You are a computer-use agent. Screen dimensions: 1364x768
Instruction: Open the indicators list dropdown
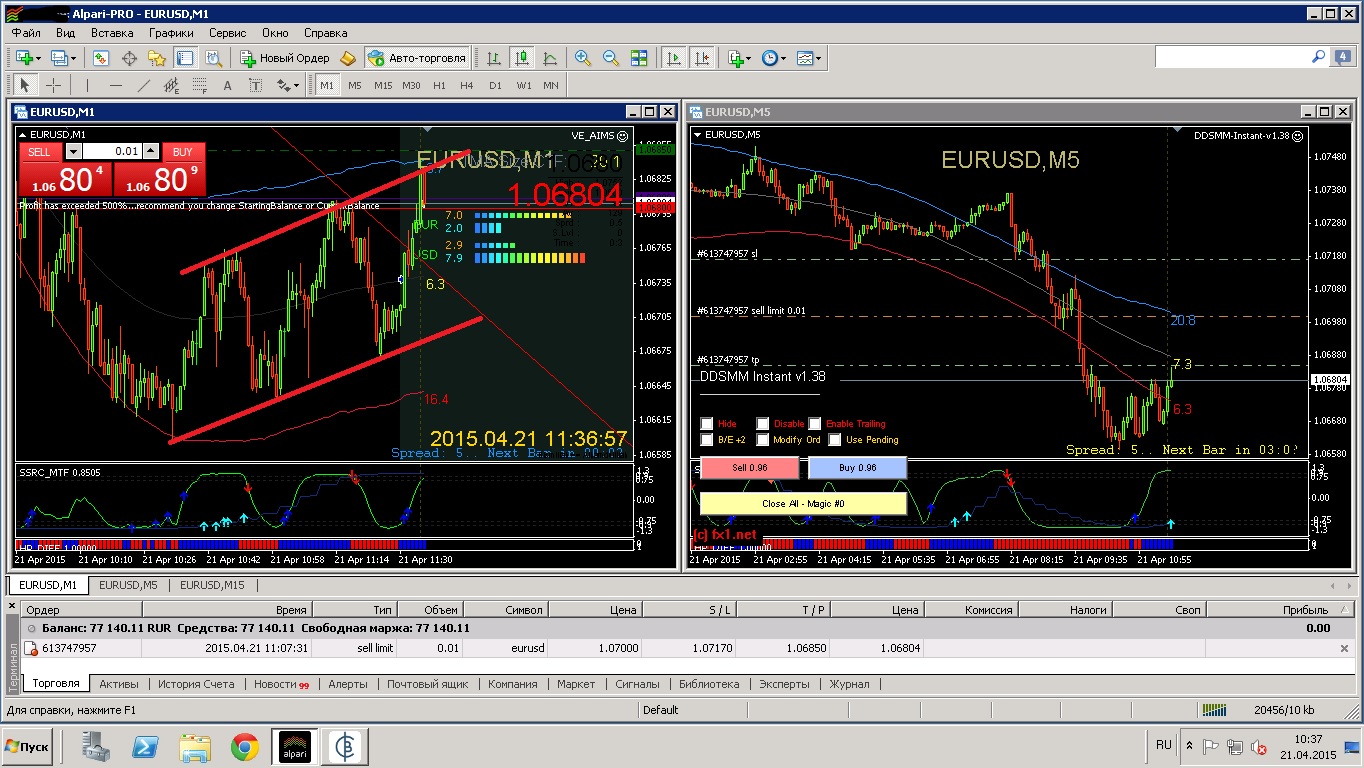coord(749,58)
